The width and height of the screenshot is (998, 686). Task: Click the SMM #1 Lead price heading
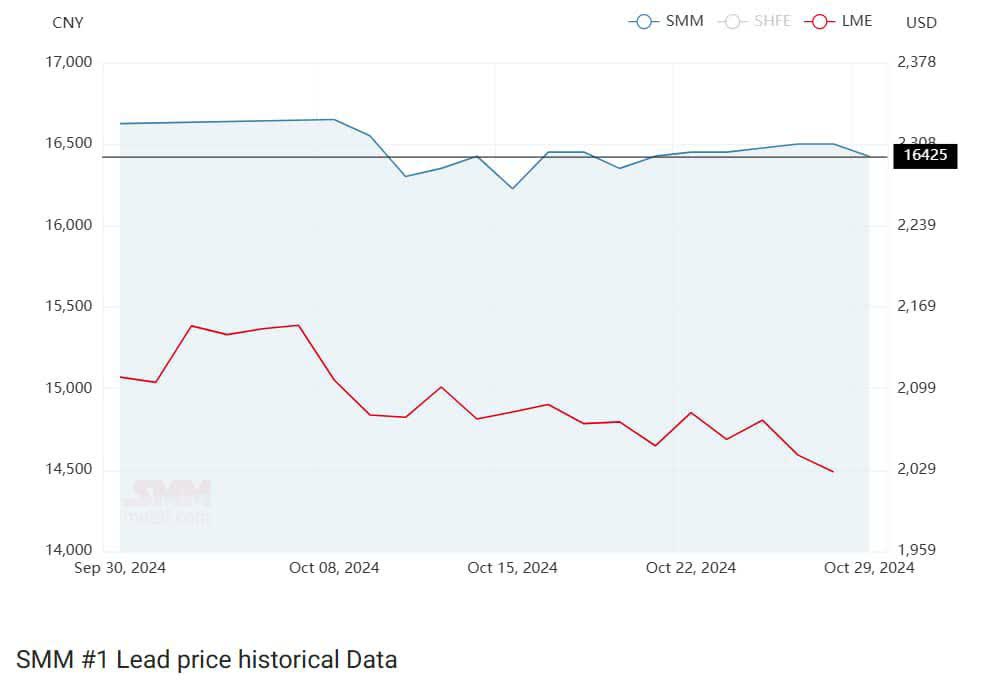(207, 660)
